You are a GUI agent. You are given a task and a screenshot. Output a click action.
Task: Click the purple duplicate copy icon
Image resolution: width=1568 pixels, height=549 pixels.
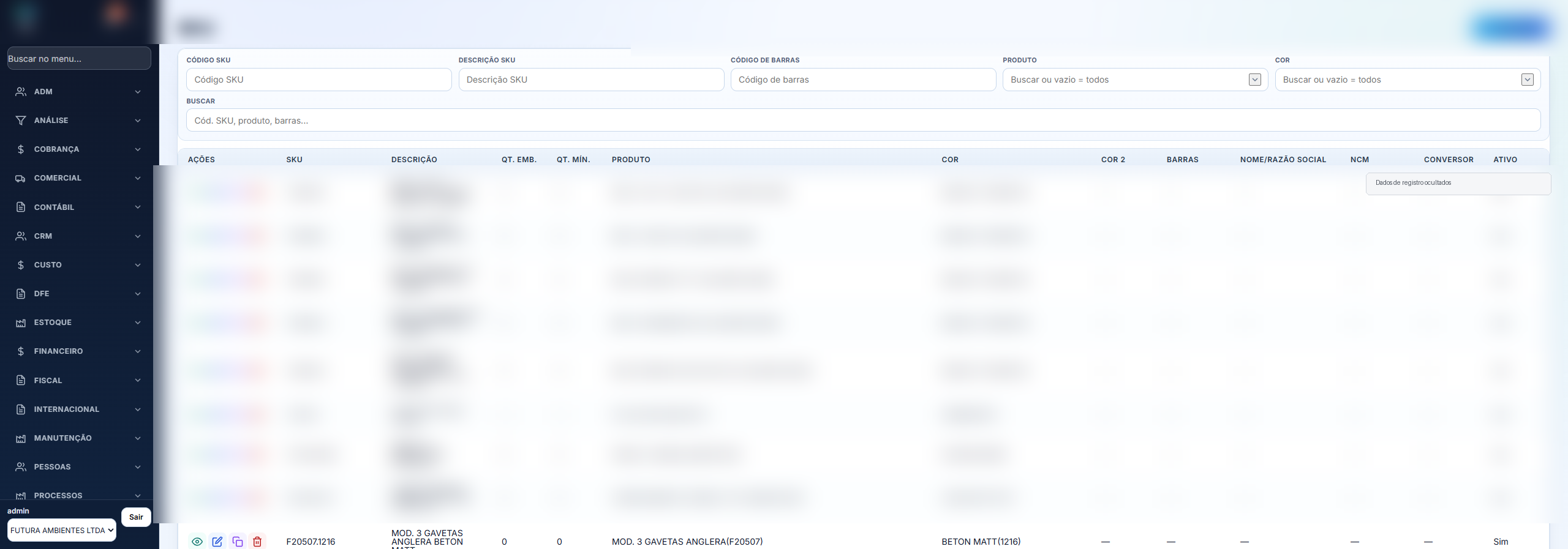[x=238, y=542]
